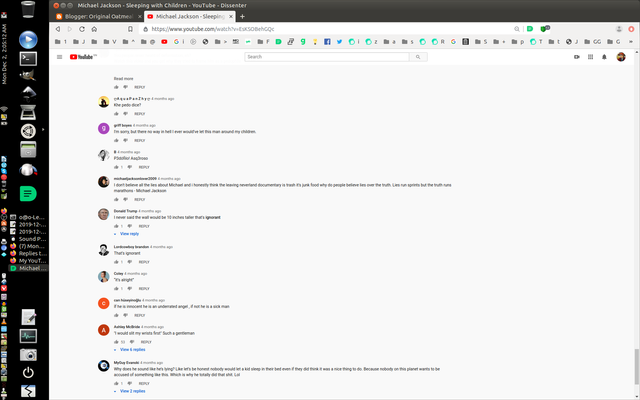This screenshot has height=400, width=640.
Task: Dislike the Donald Trump comment
Action: tap(130, 226)
